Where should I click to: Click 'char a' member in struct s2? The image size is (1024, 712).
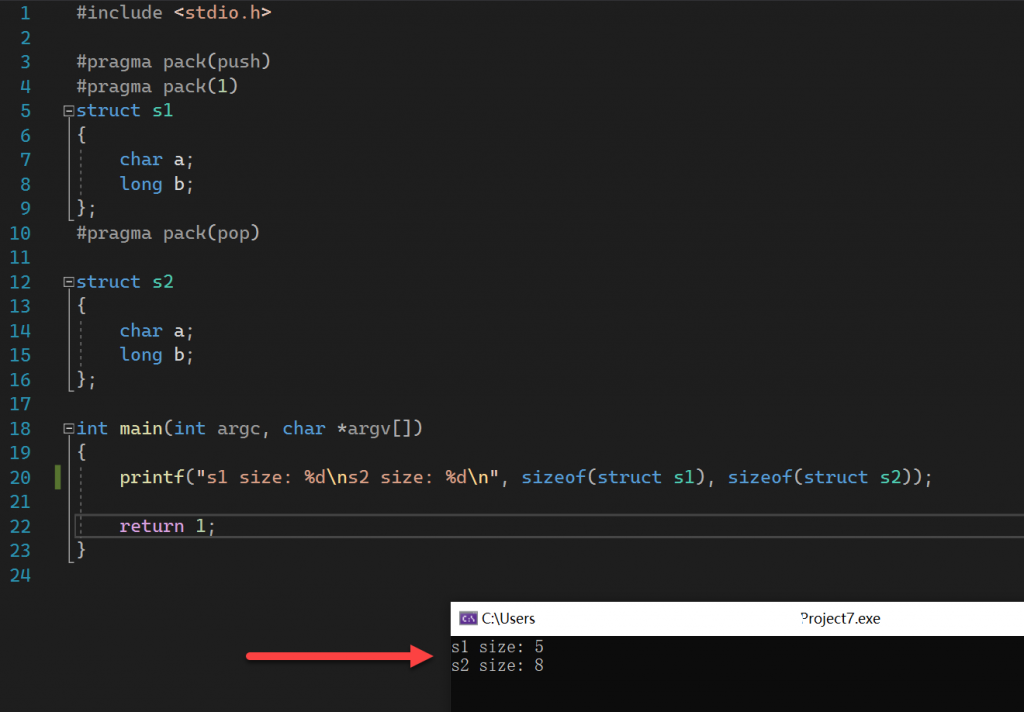(x=156, y=331)
